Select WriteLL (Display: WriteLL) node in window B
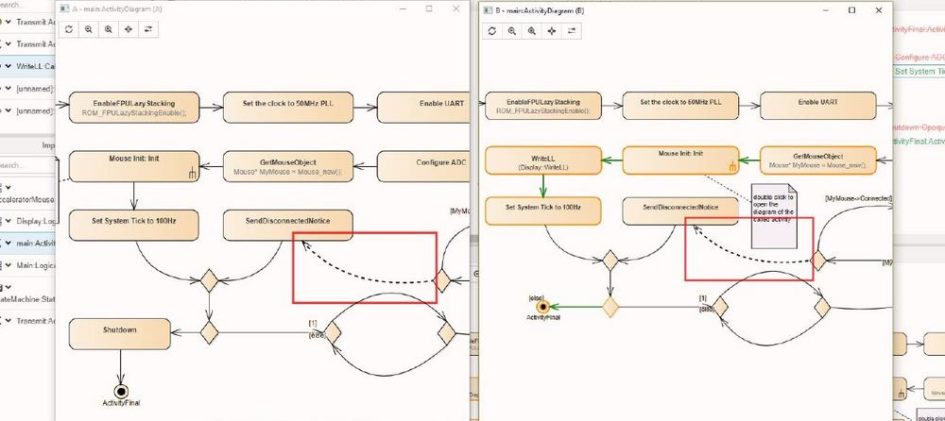 tap(543, 160)
